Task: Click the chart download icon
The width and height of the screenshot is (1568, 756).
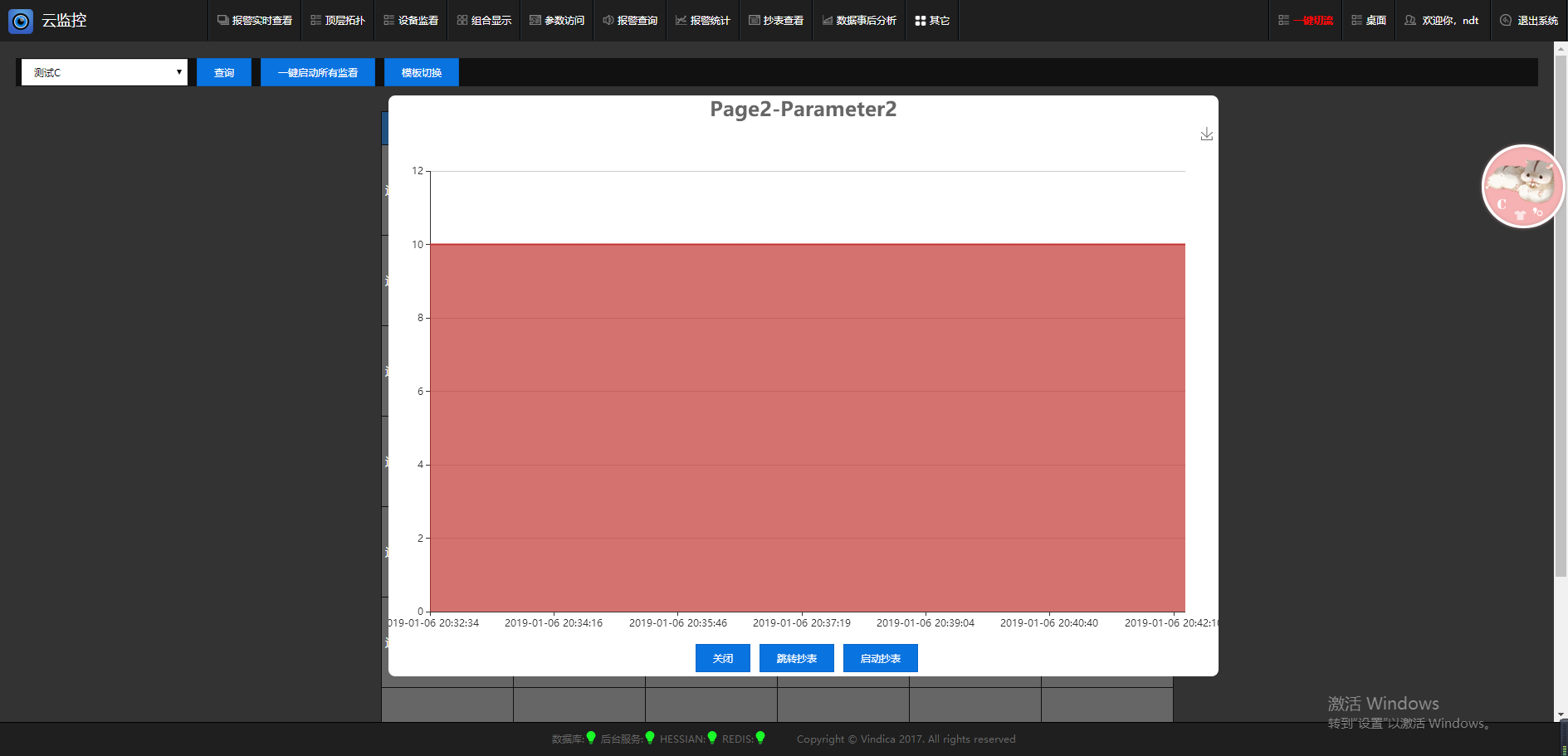Action: (1206, 134)
